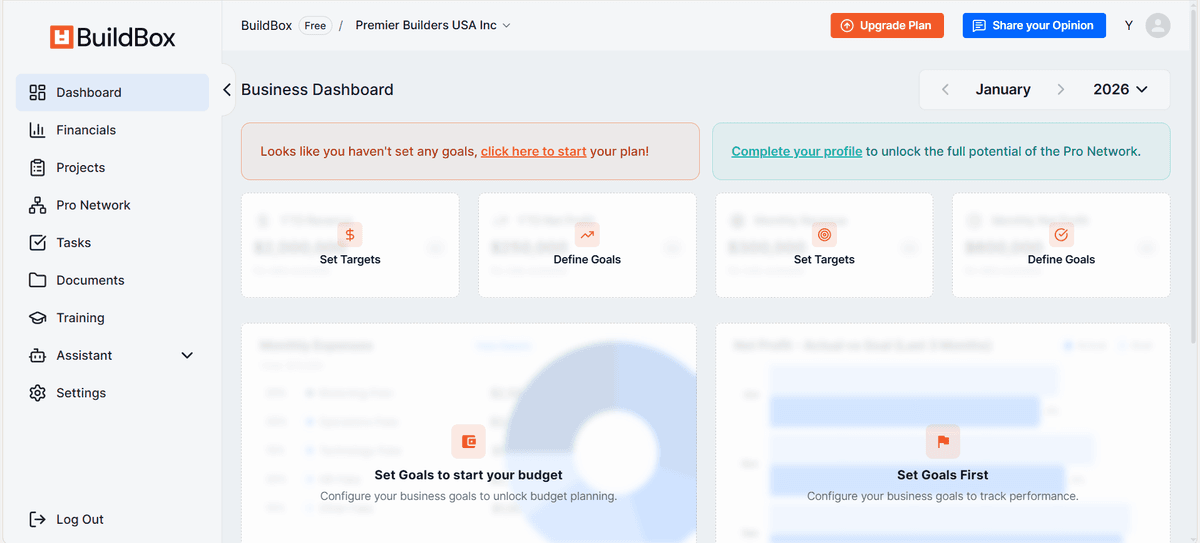Open the Premier Builders USA Inc dropdown
This screenshot has width=1200, height=543.
[433, 26]
